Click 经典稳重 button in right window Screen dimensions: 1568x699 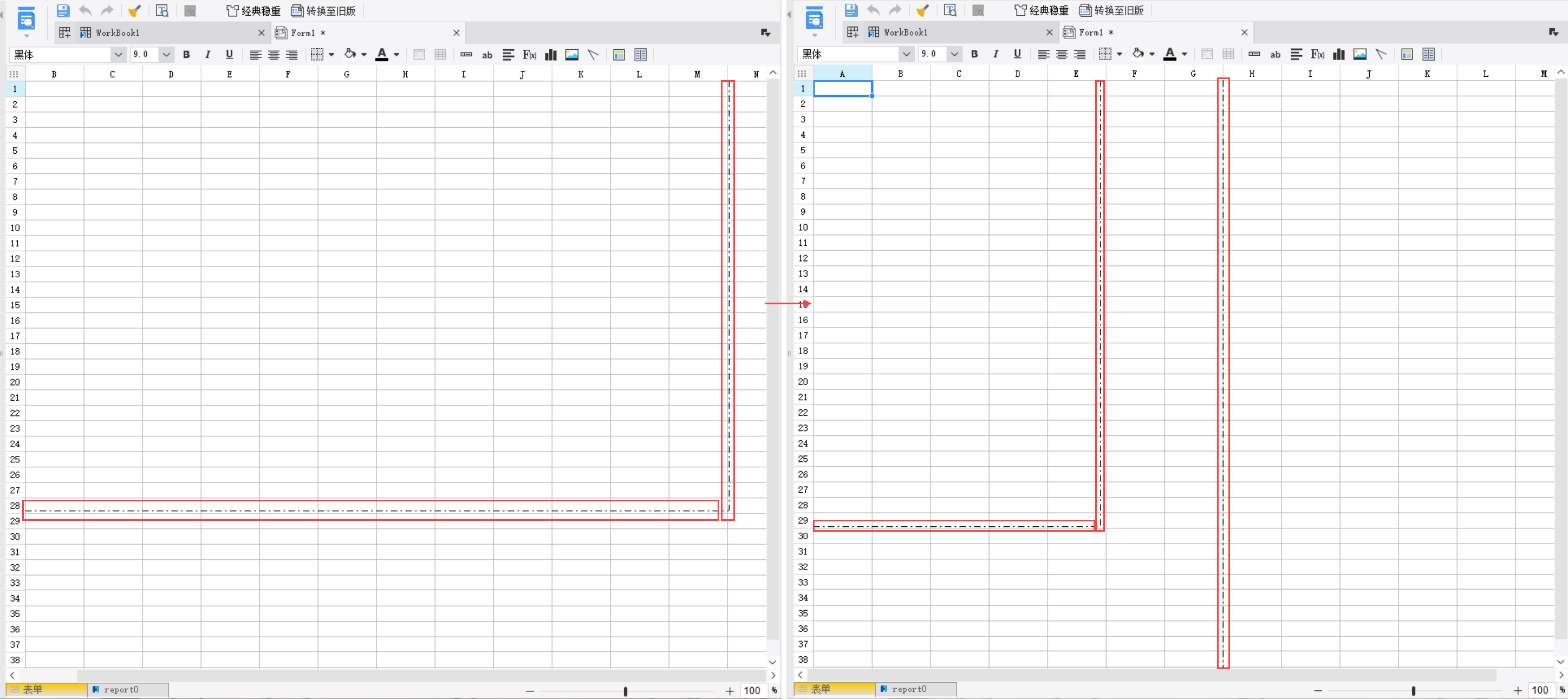click(x=1042, y=10)
